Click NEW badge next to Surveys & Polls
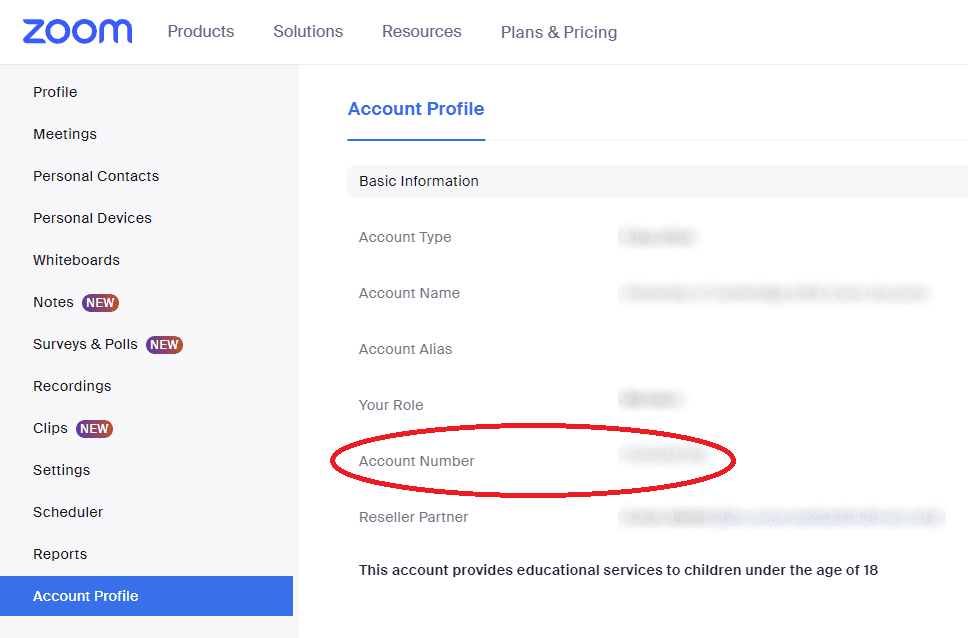This screenshot has height=638, width=968. (164, 345)
